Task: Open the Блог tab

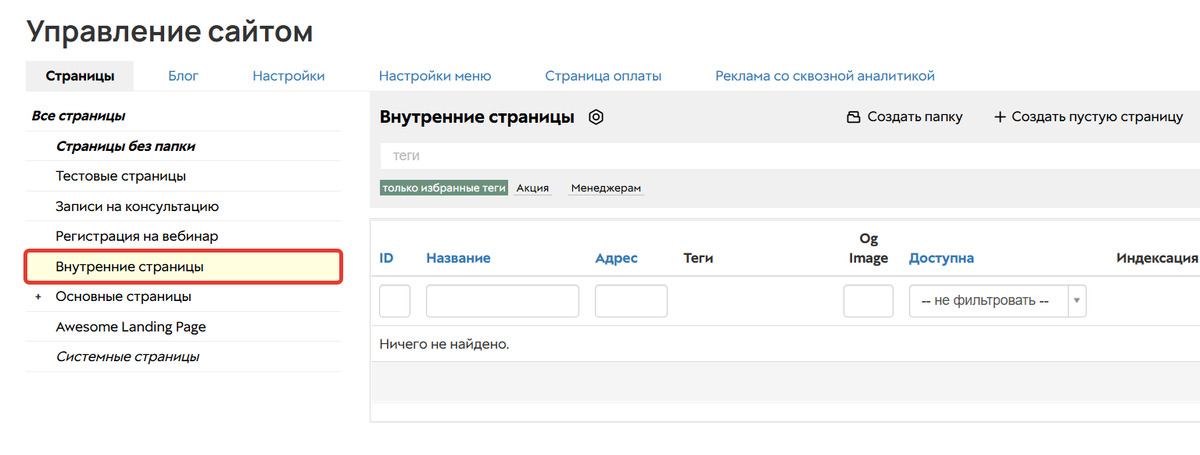Action: [x=183, y=76]
